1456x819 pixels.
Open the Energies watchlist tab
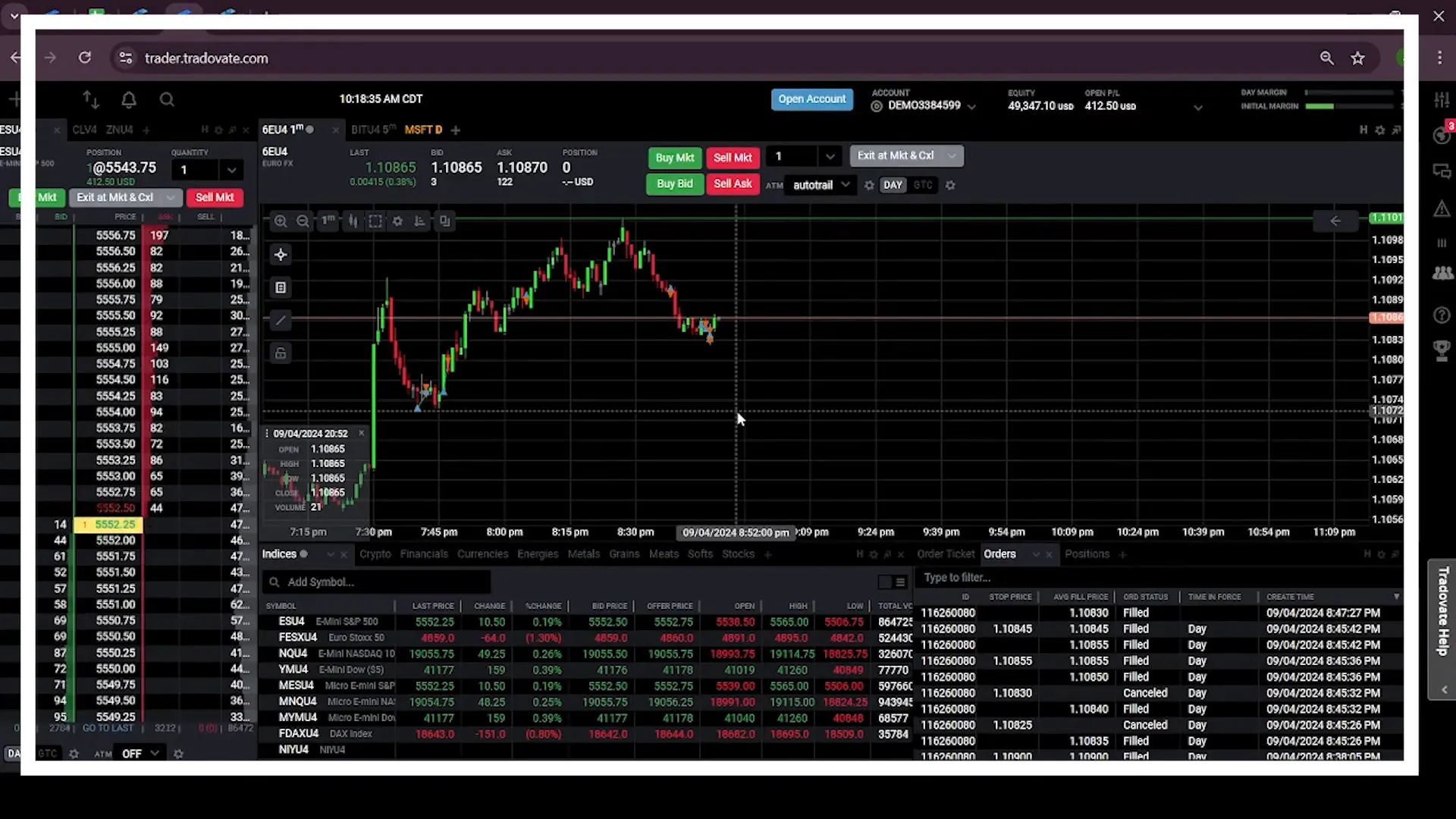point(538,554)
